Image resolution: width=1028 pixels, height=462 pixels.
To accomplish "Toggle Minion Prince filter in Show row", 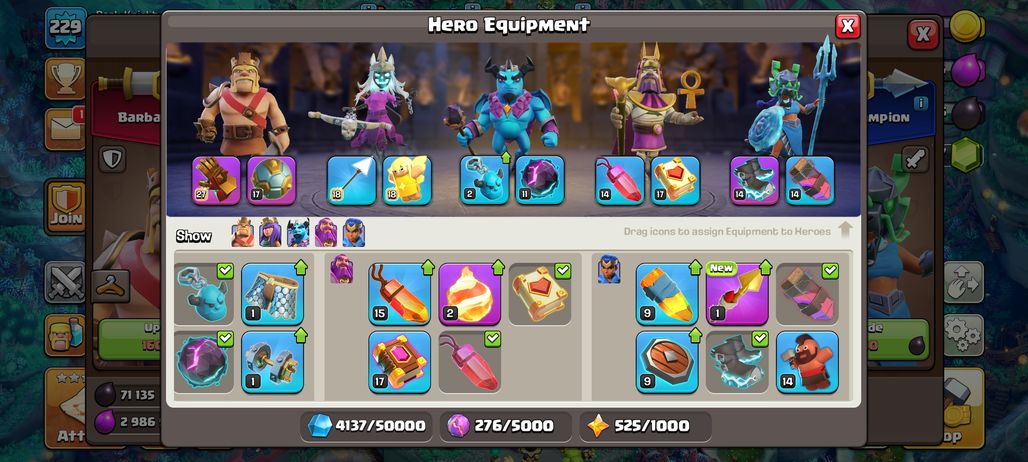I will (x=298, y=233).
